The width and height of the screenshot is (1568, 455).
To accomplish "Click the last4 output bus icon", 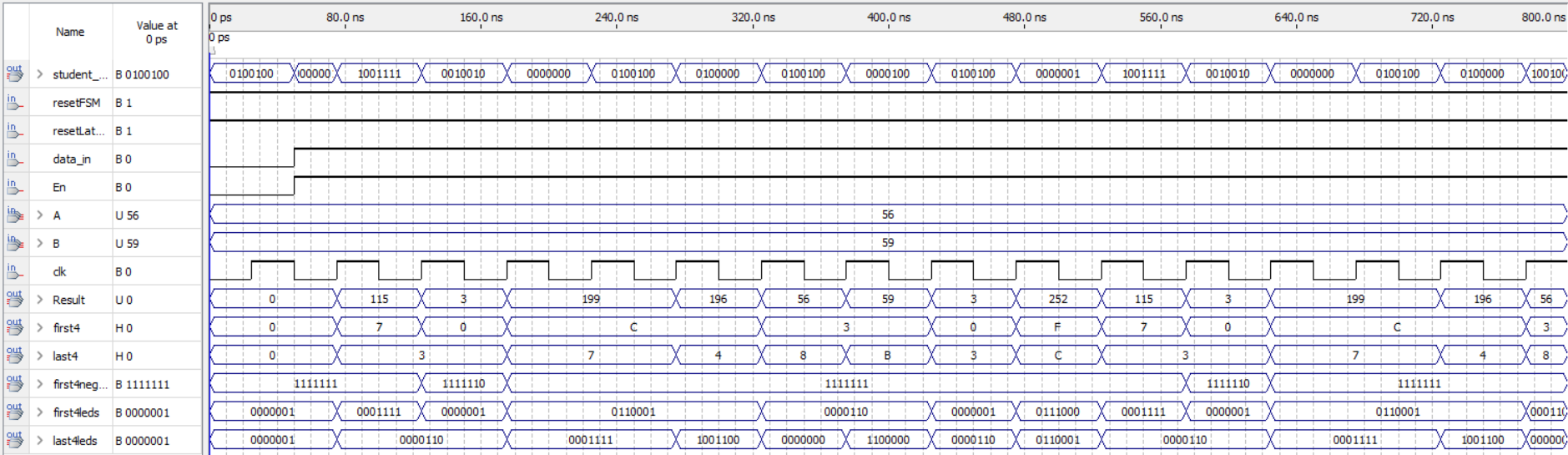I will (x=14, y=356).
